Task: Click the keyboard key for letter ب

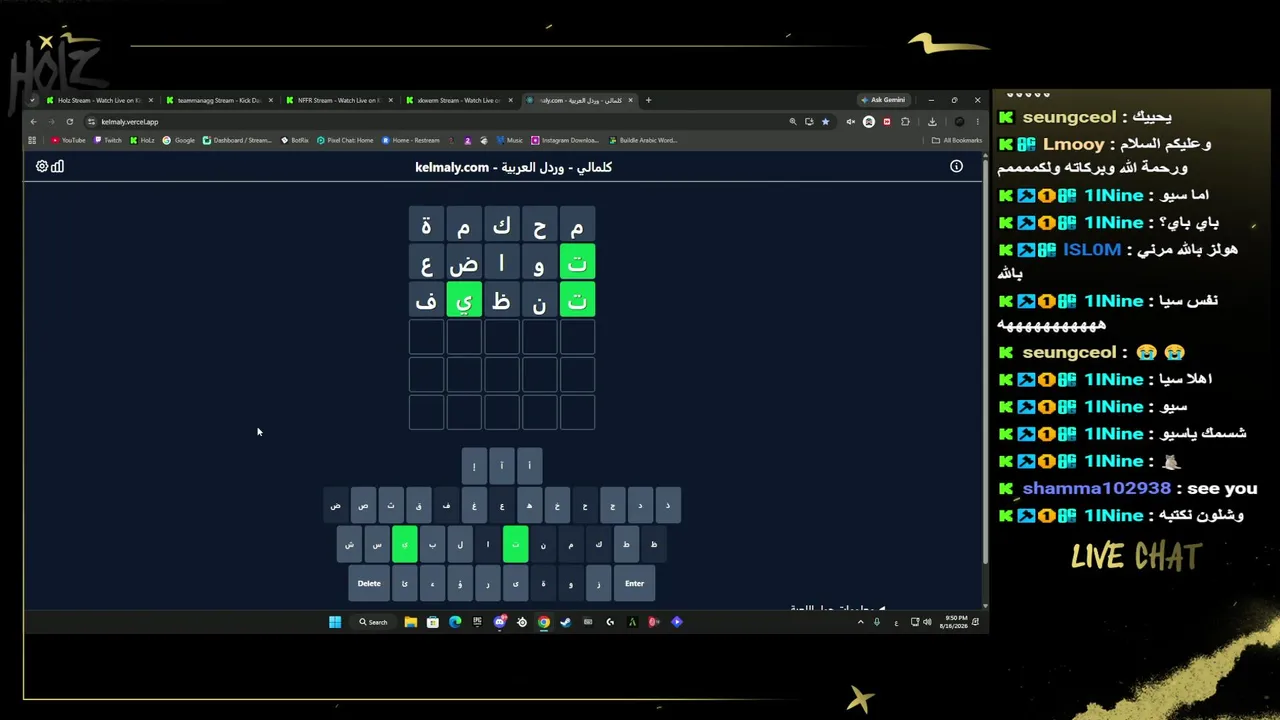Action: (x=432, y=544)
